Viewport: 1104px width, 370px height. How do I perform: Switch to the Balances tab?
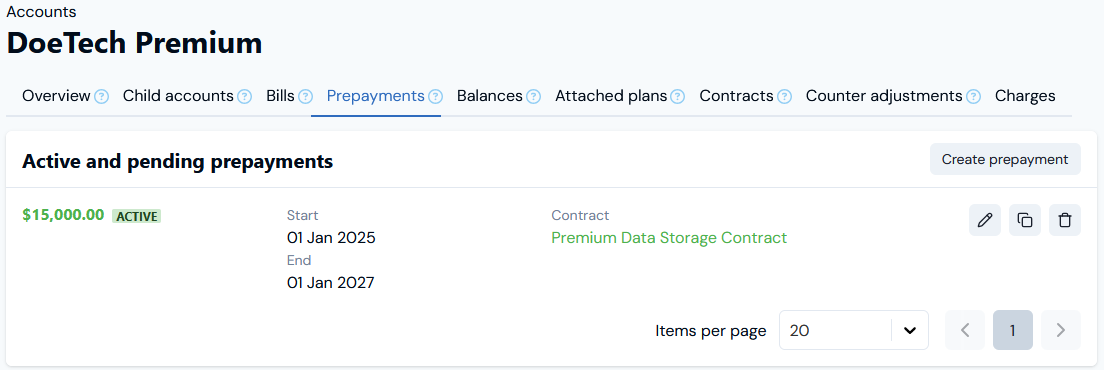489,96
